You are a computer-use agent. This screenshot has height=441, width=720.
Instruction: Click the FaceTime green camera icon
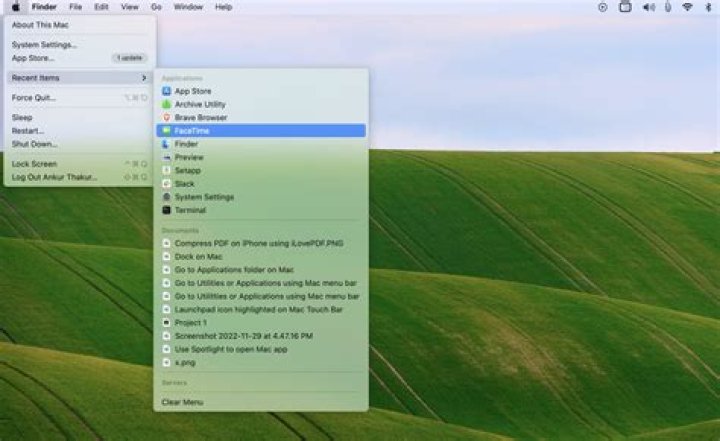tap(167, 131)
